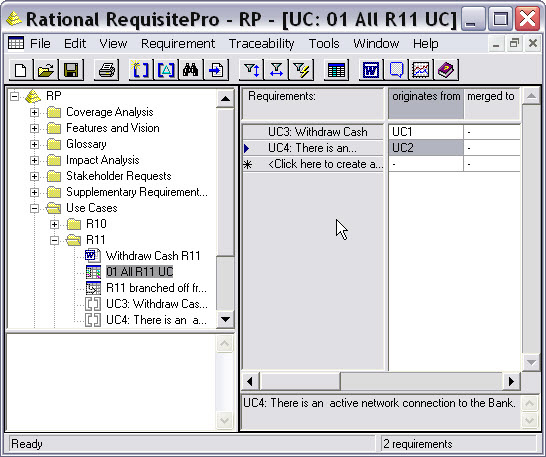The width and height of the screenshot is (546, 457).
Task: Expand the R10 folder
Action: [x=54, y=224]
